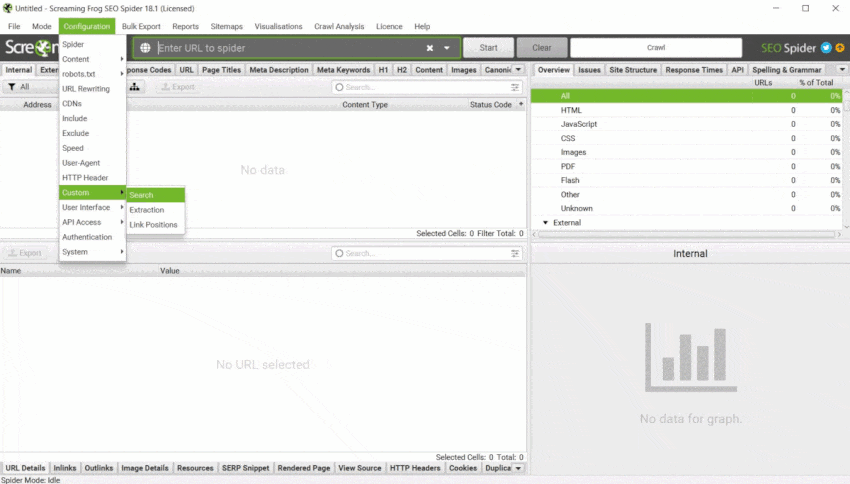Choose URL Rewriting menu entry
Screen dimensions: 850x484
93,89
